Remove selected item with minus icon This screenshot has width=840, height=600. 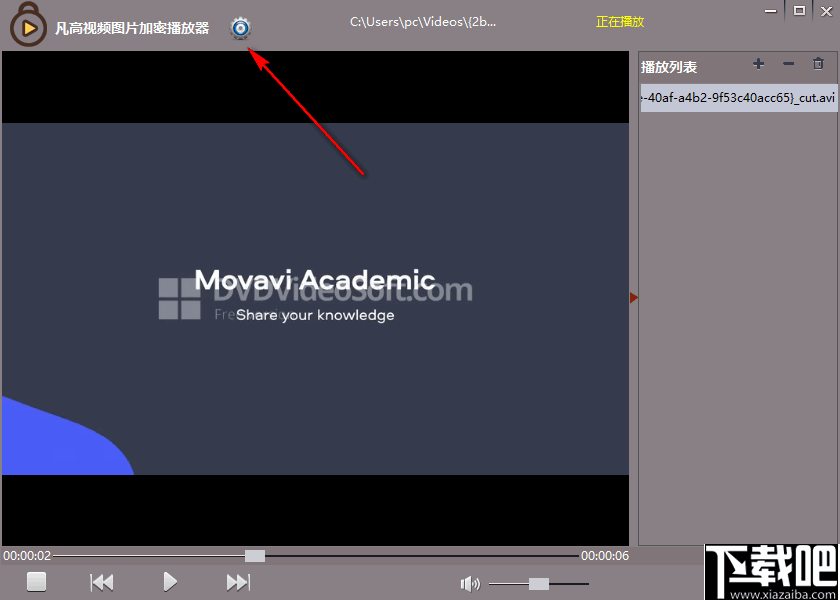788,64
